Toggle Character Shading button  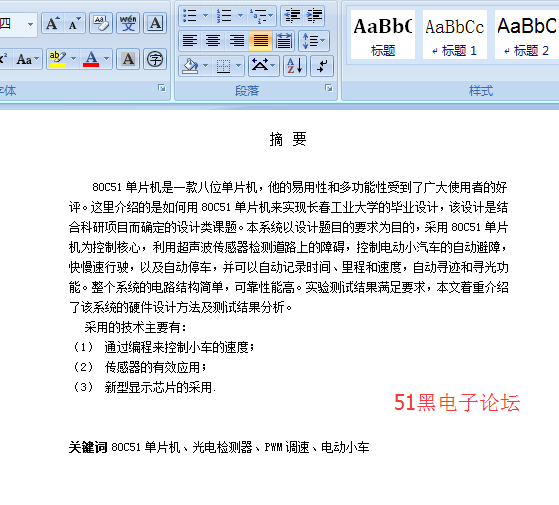coord(128,59)
